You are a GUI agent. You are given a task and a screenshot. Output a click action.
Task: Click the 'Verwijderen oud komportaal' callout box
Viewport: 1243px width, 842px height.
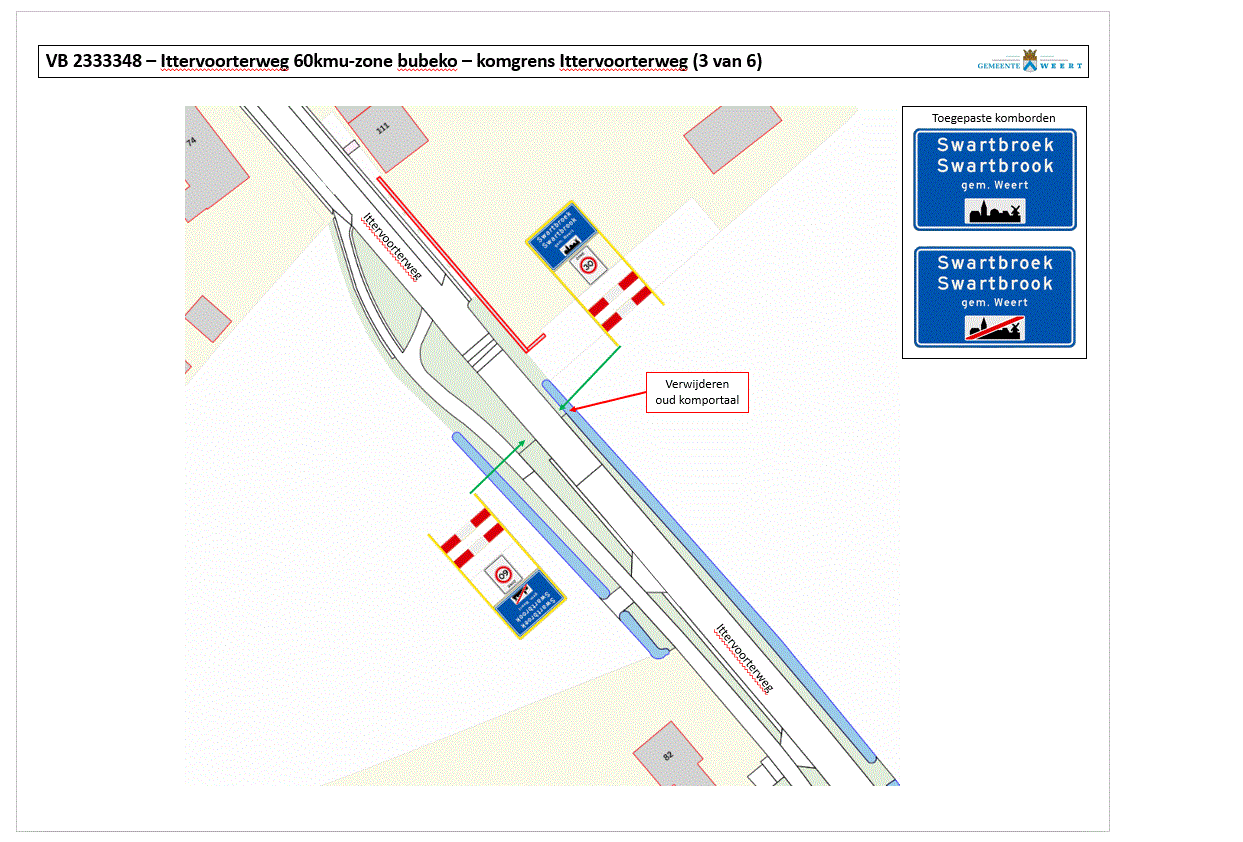tap(697, 392)
